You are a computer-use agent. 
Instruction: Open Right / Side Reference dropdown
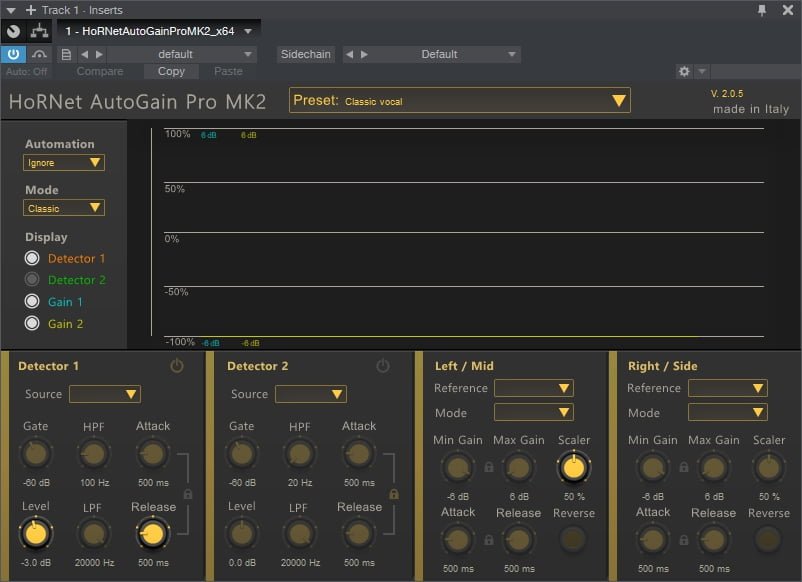pos(727,388)
